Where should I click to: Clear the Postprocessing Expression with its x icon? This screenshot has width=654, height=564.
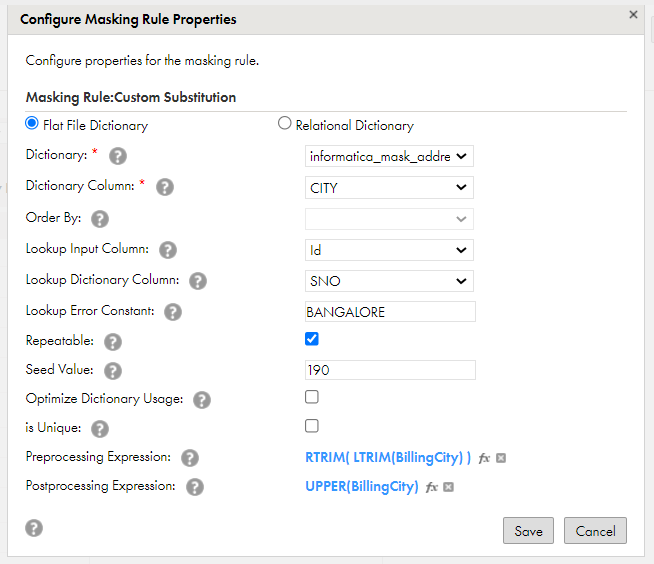[x=448, y=487]
